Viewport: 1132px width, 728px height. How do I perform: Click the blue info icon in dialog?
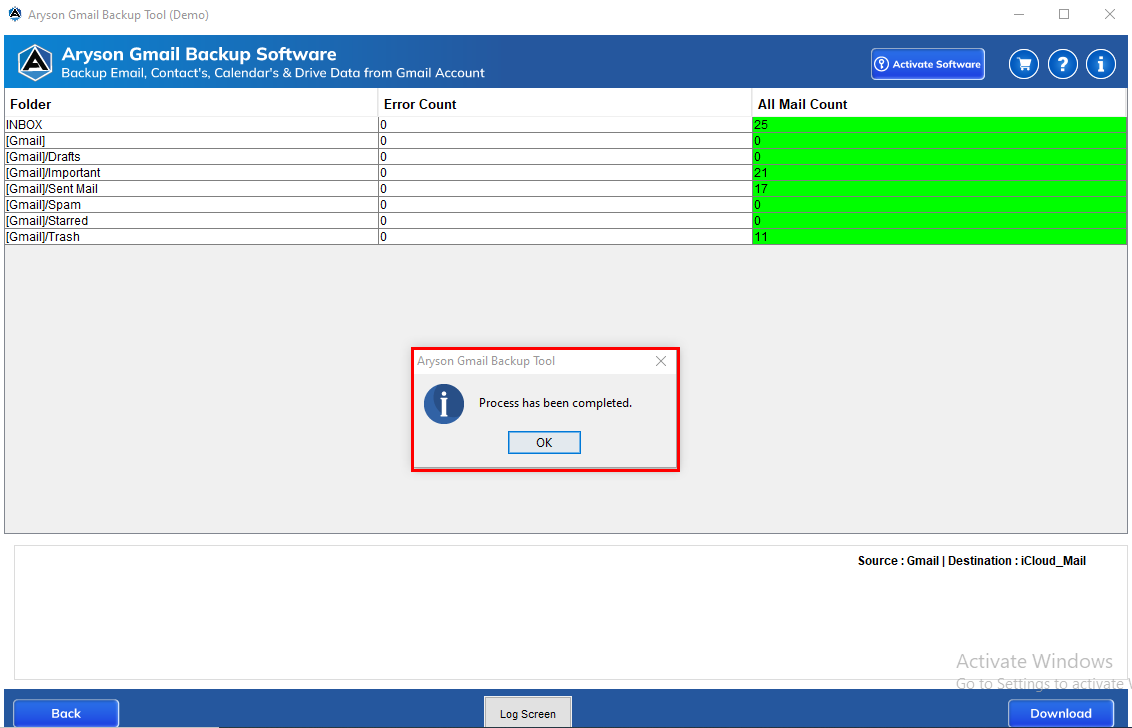pyautogui.click(x=443, y=404)
